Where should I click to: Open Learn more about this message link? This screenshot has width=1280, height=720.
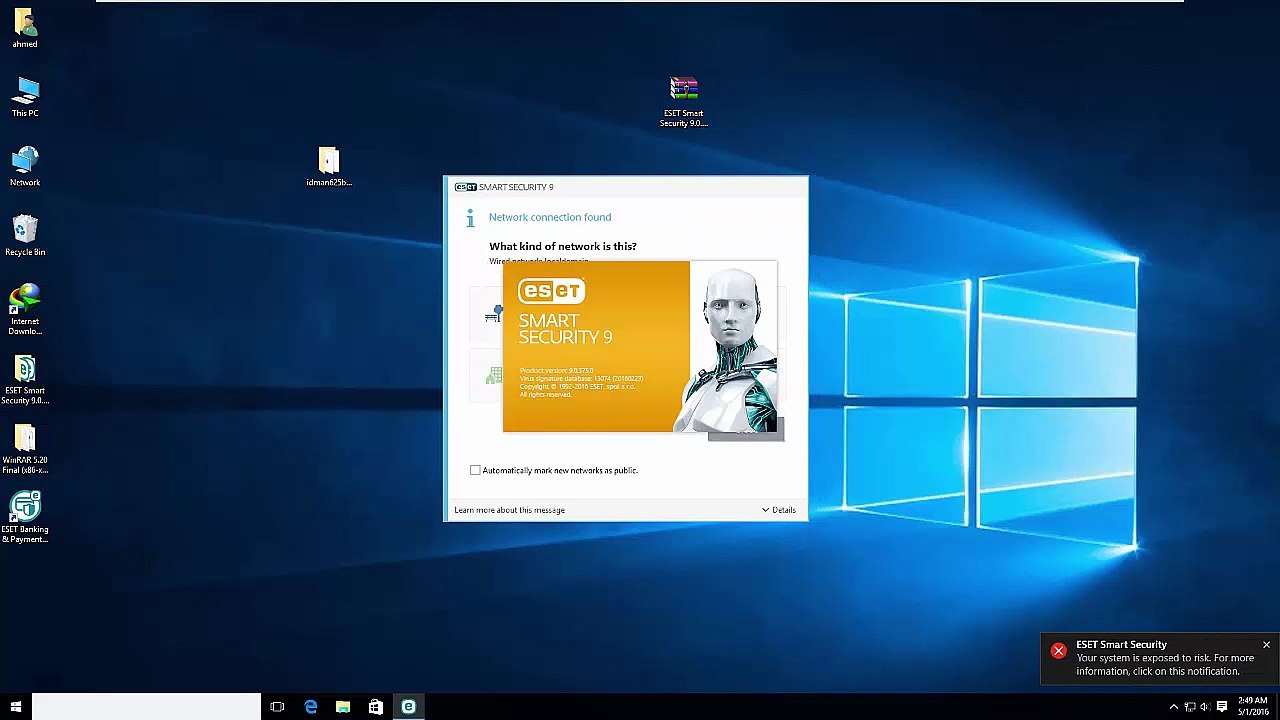509,510
